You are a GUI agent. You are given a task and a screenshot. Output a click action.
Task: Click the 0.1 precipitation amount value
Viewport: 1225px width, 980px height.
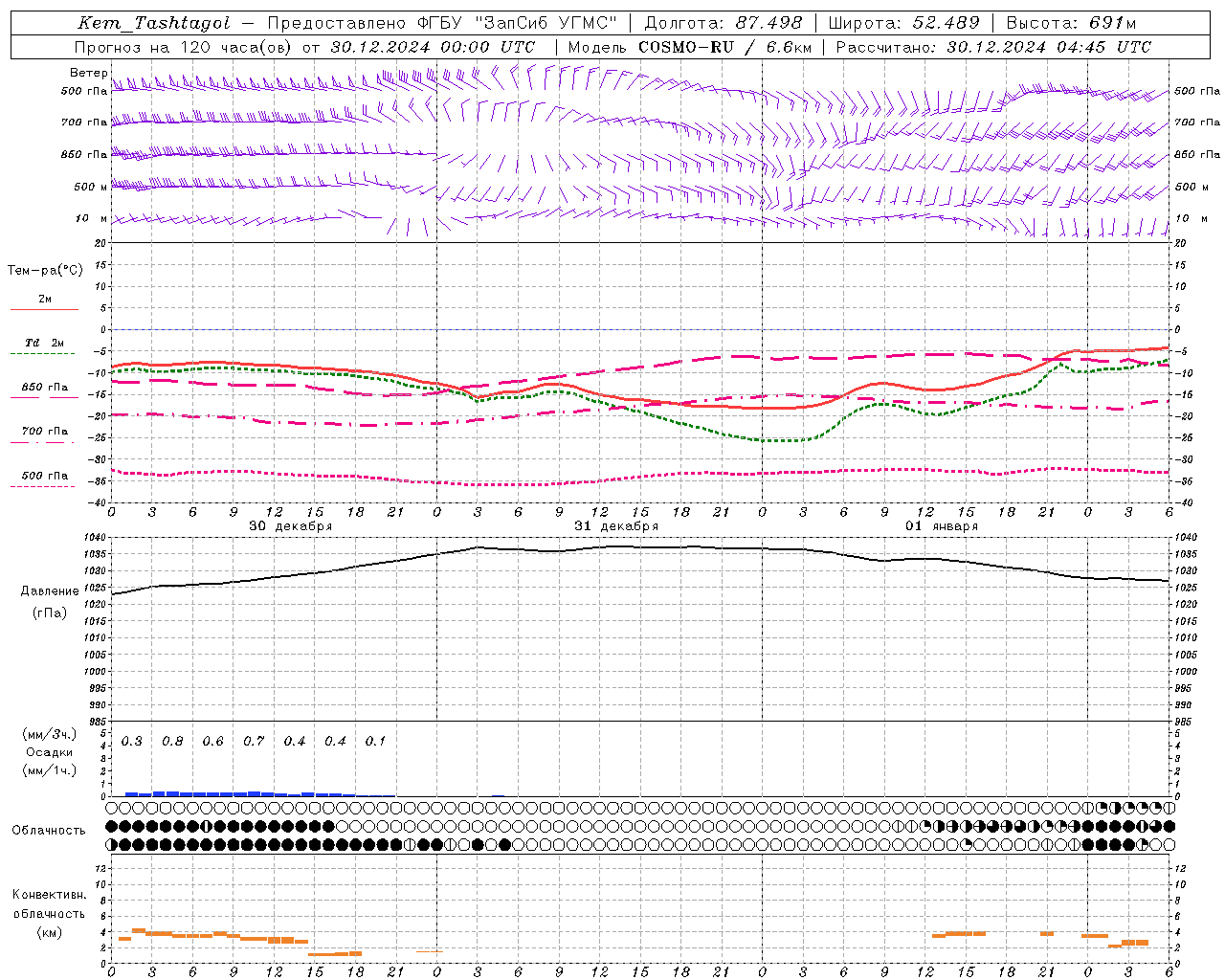pos(375,742)
